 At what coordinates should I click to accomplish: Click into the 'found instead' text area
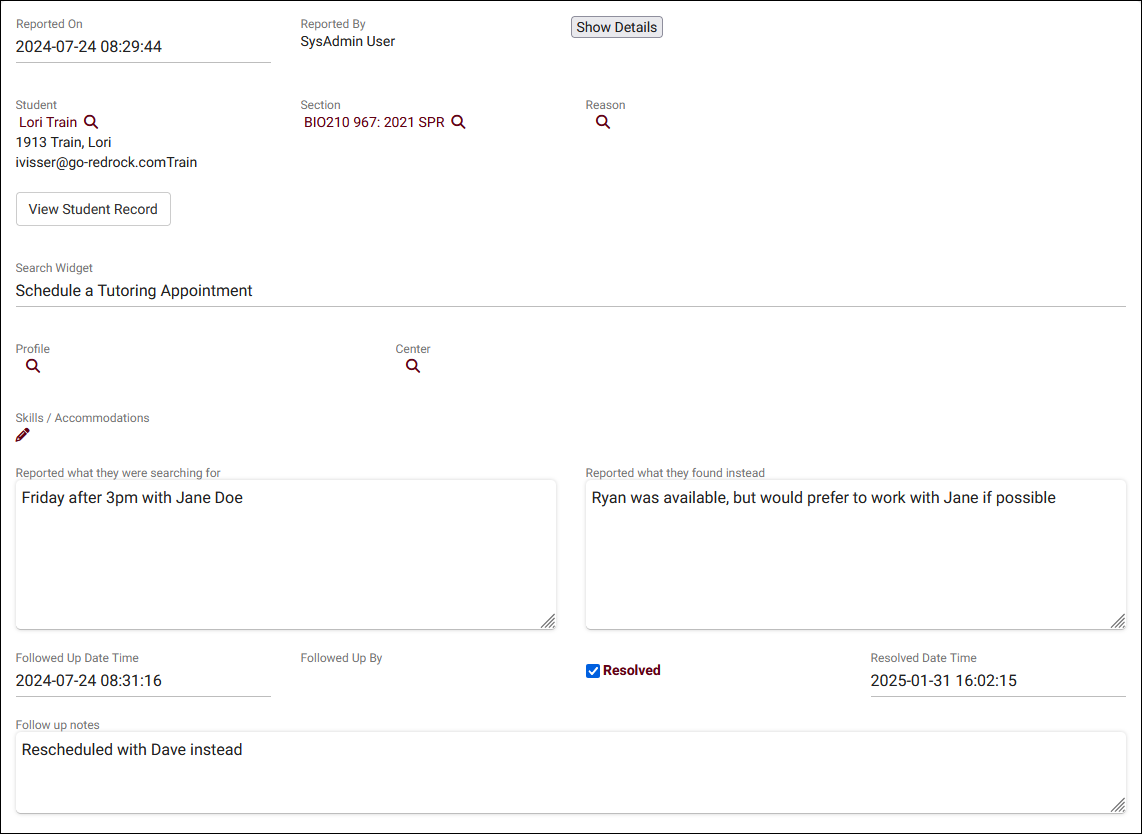coord(855,555)
